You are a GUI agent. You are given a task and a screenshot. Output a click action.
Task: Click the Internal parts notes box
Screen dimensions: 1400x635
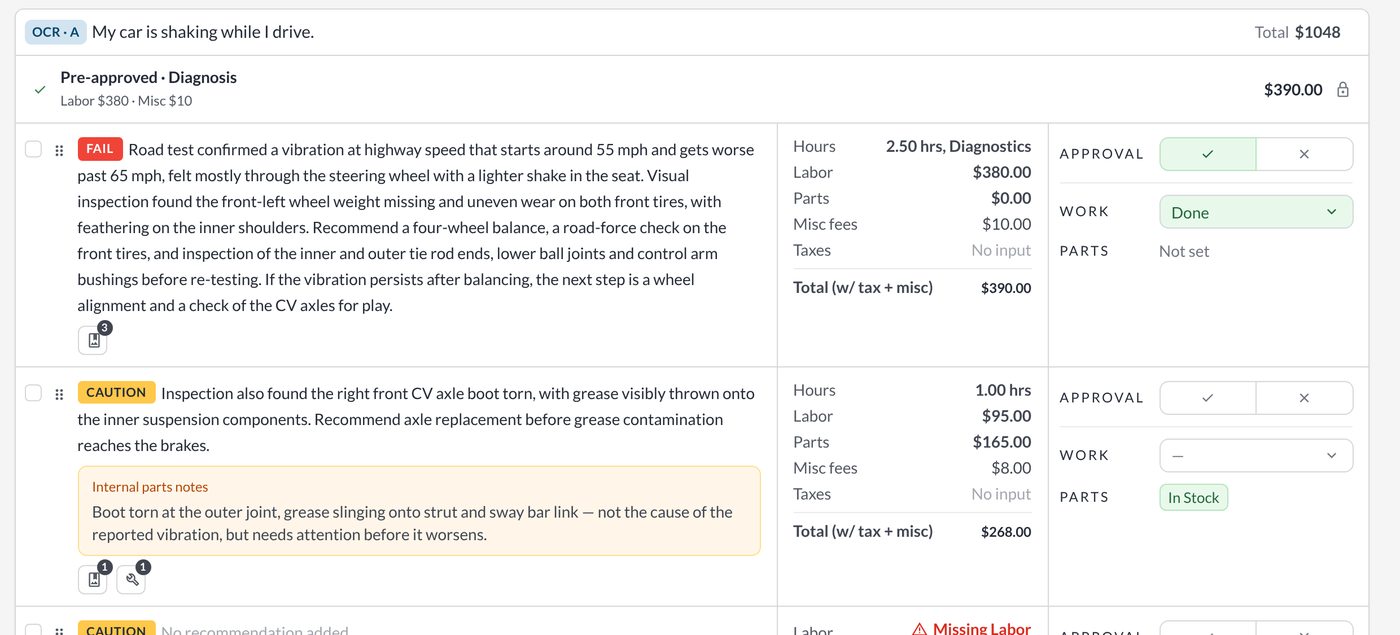[x=419, y=511]
